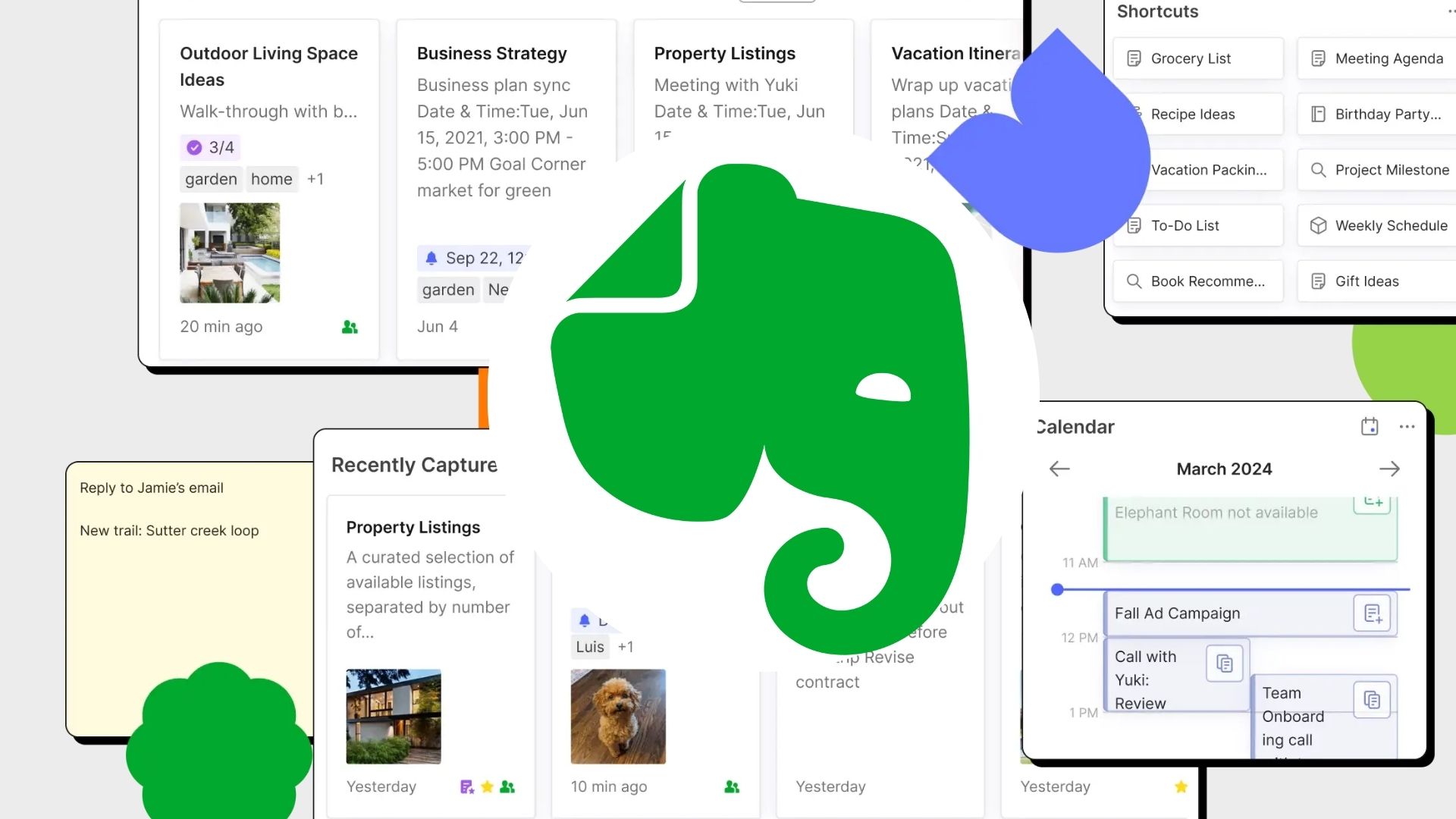Open the To-Do List shortcut
Screen dimensions: 1456x819
pyautogui.click(x=1198, y=226)
